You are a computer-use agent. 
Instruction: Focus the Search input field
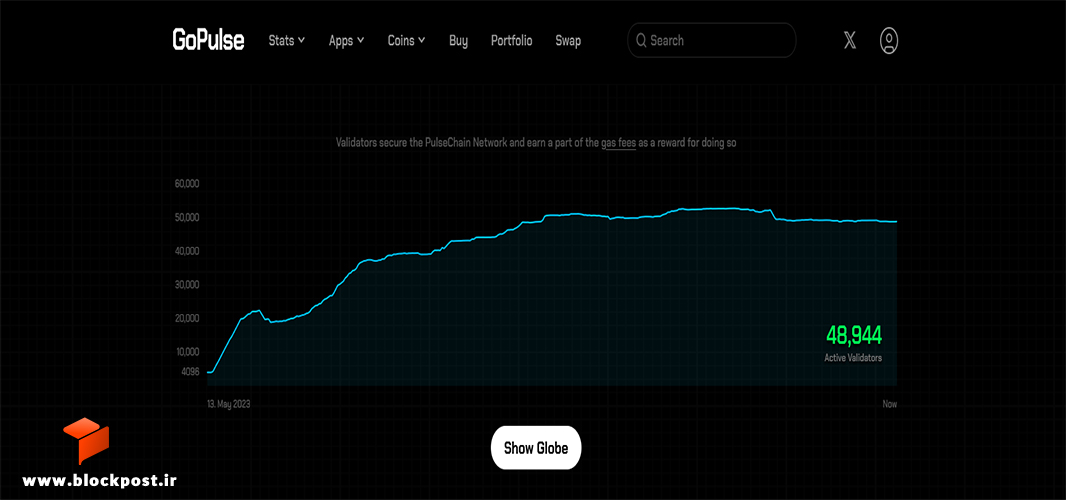[x=711, y=40]
